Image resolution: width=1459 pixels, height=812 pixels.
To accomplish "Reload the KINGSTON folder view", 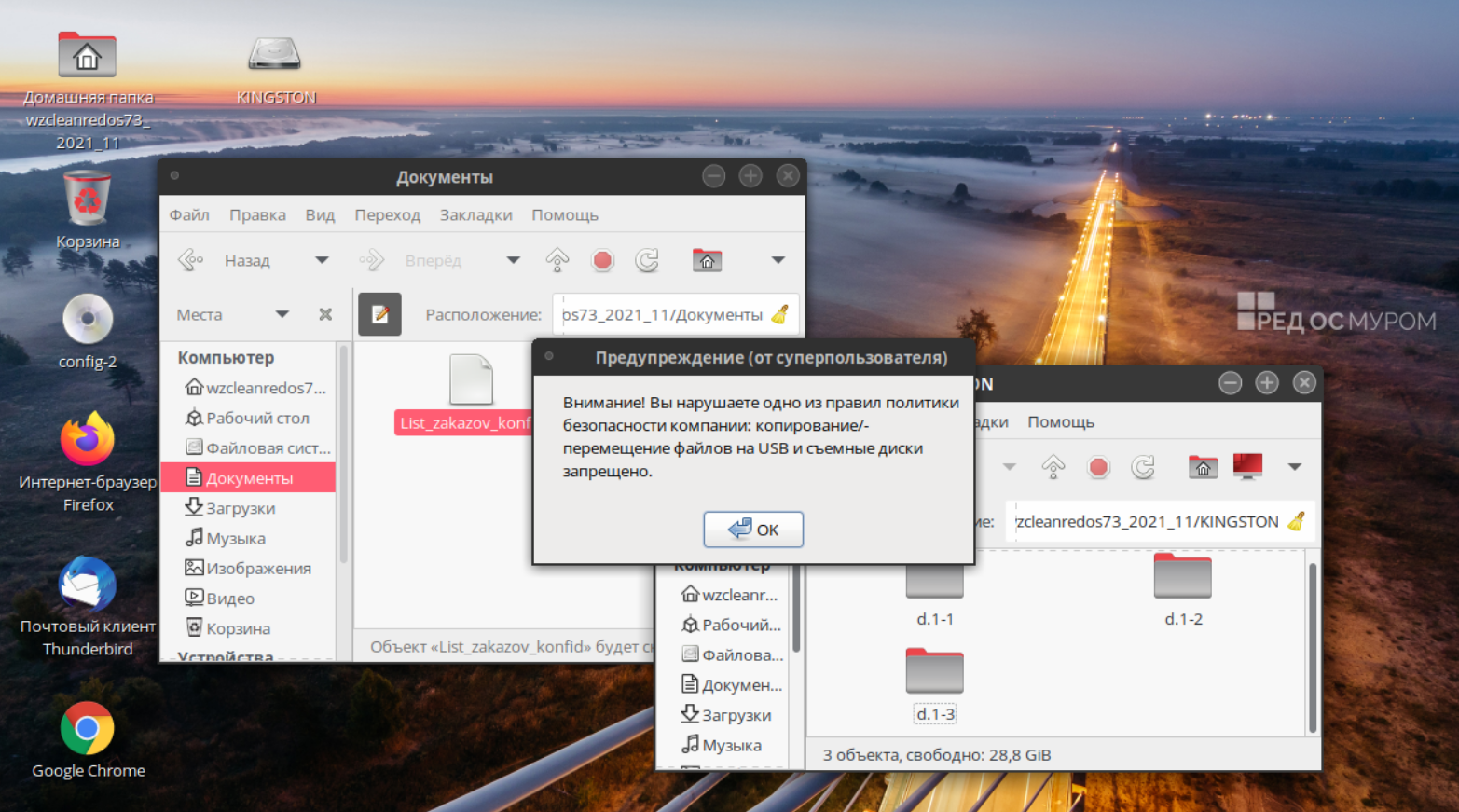I will coord(1143,466).
